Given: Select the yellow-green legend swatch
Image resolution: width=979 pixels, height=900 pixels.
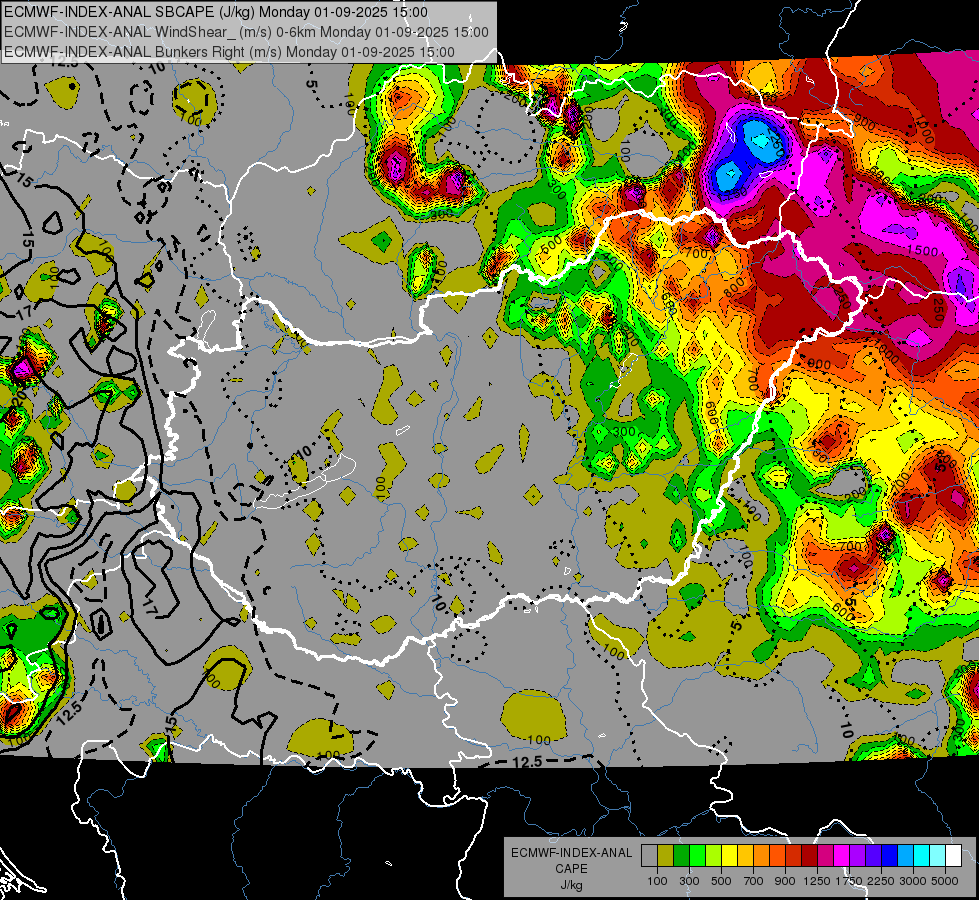Looking at the screenshot, I should coord(713,856).
